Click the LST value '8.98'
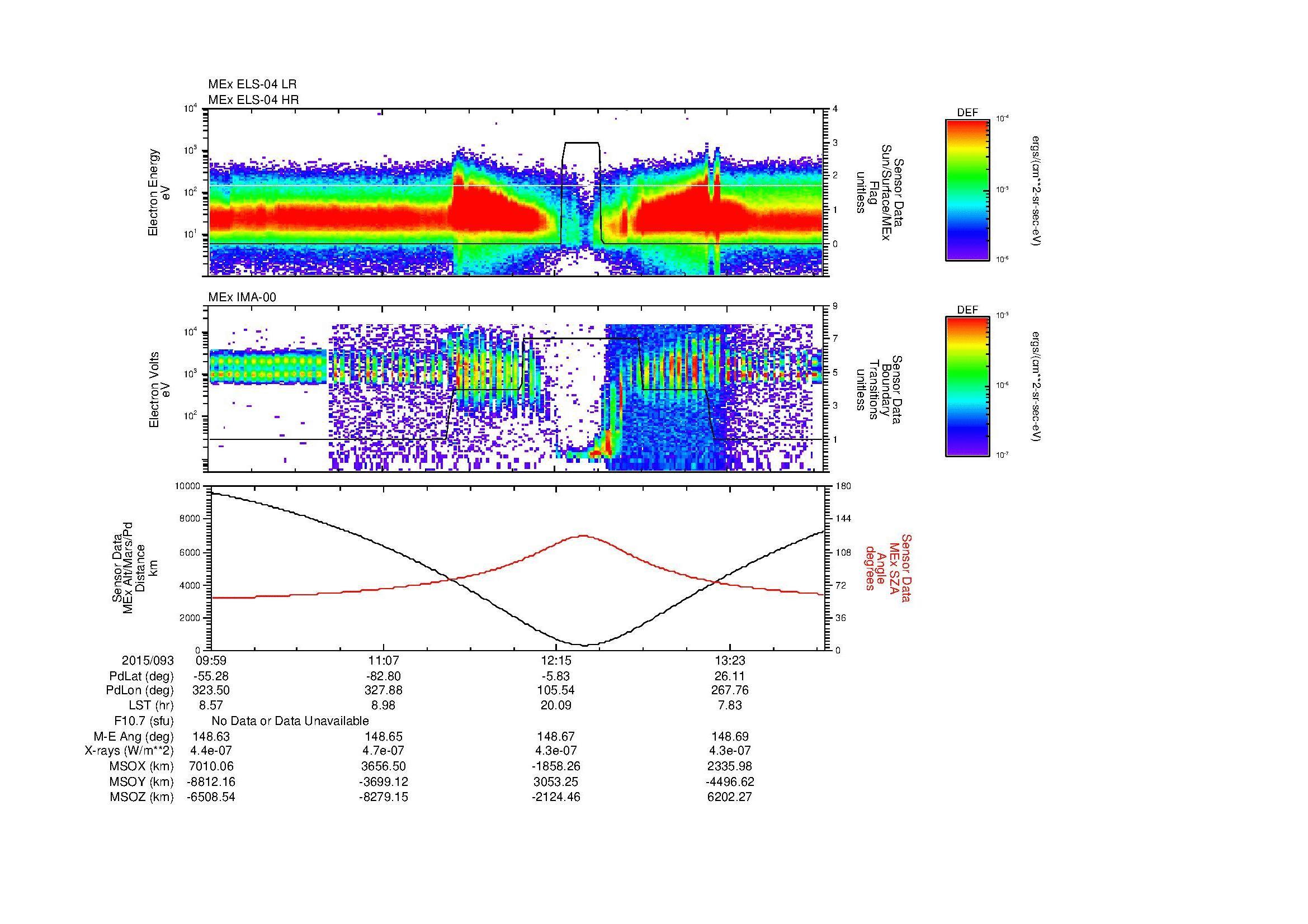 click(384, 705)
